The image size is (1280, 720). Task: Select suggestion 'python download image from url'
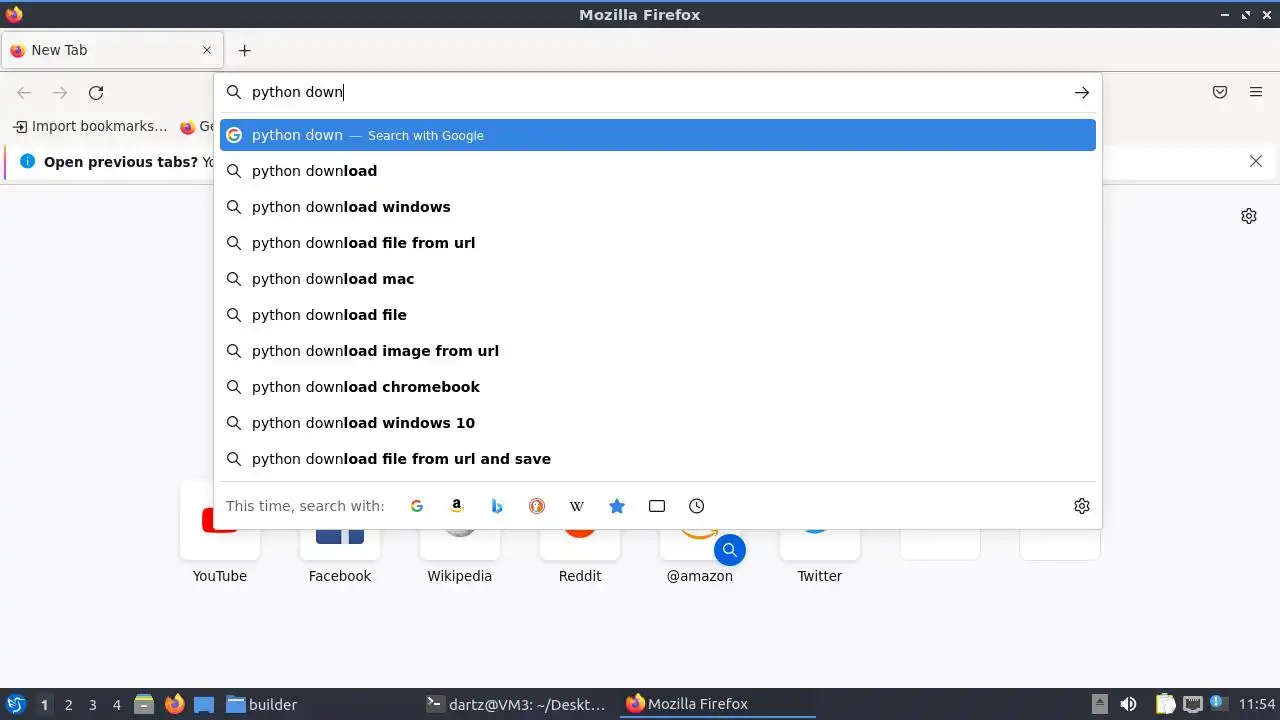pos(658,351)
